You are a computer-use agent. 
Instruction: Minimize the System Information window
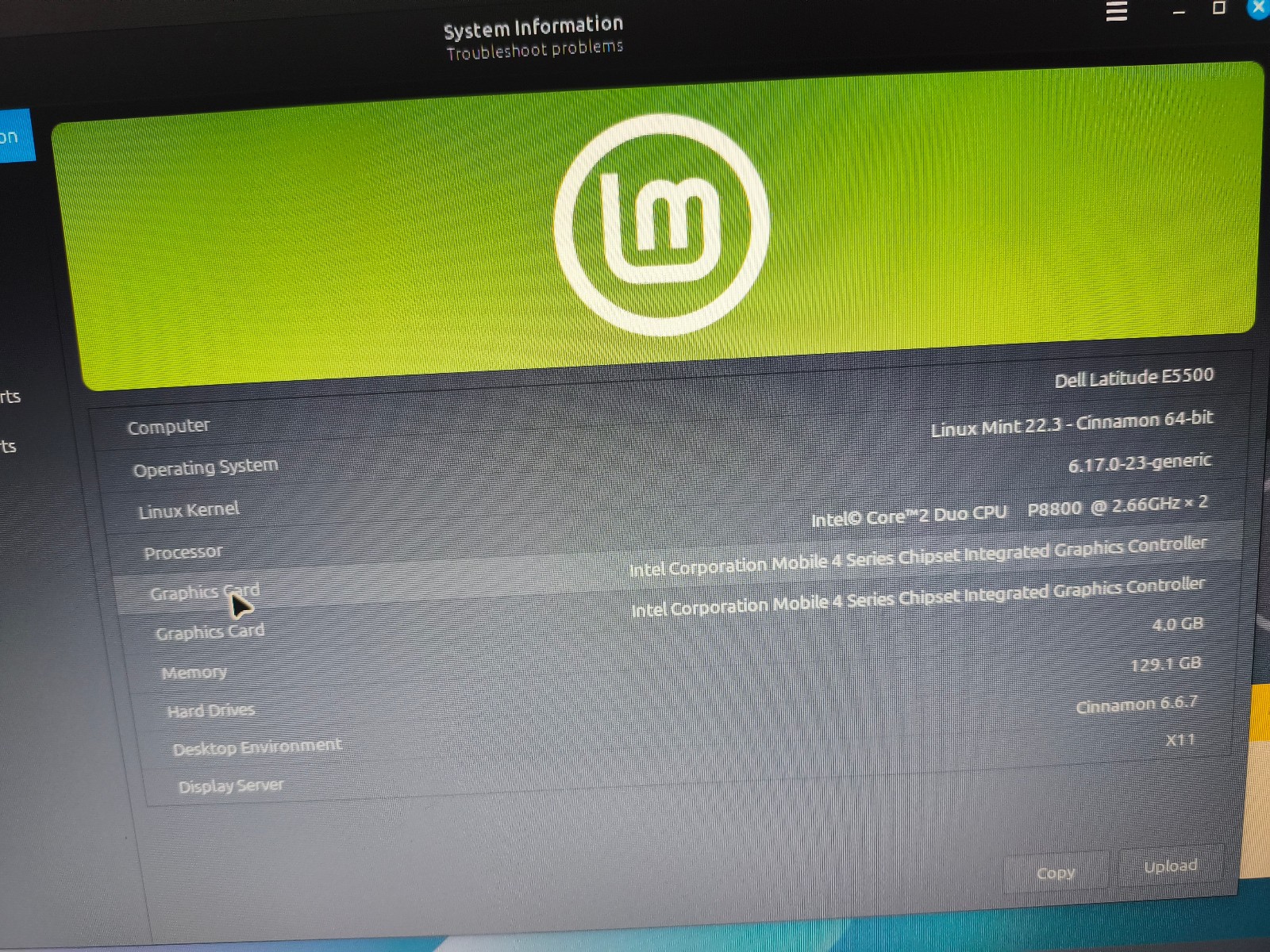[1179, 12]
